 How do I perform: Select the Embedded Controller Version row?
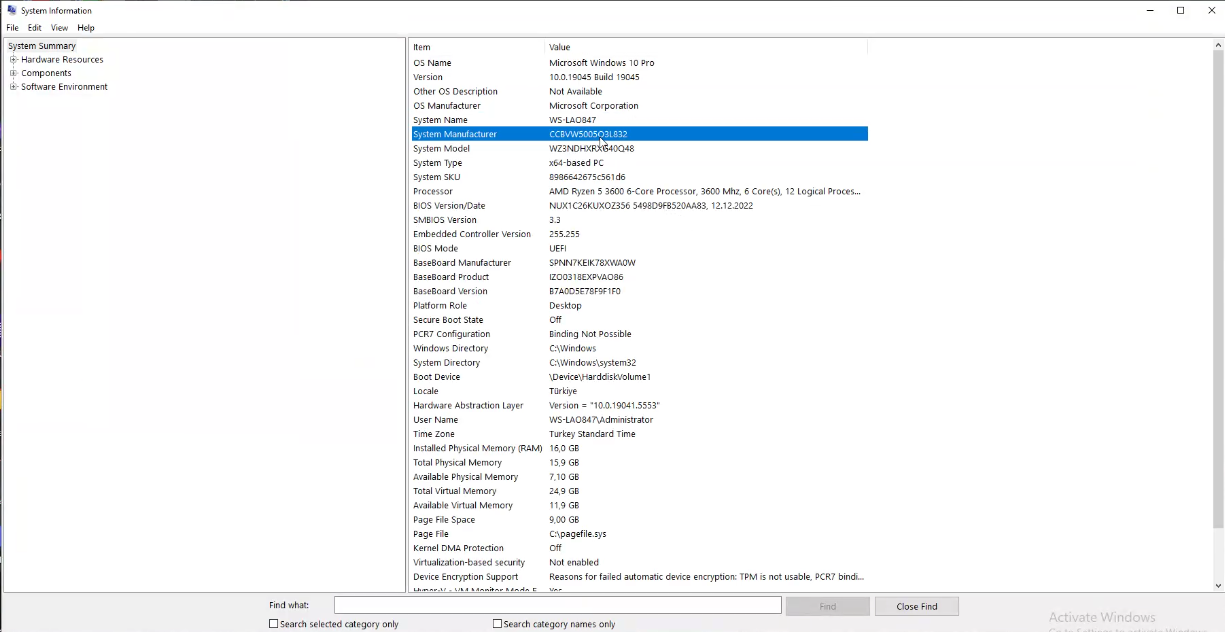click(x=640, y=234)
